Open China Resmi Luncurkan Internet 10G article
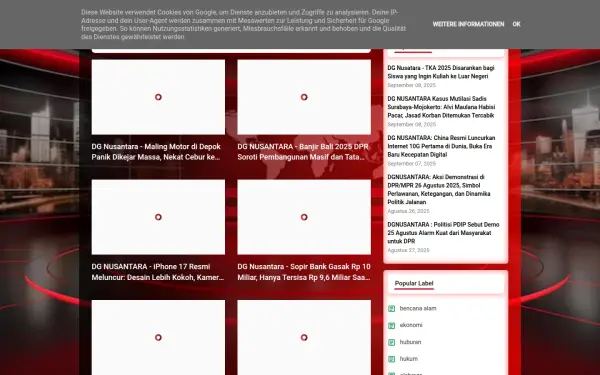The width and height of the screenshot is (600, 375). tap(441, 146)
